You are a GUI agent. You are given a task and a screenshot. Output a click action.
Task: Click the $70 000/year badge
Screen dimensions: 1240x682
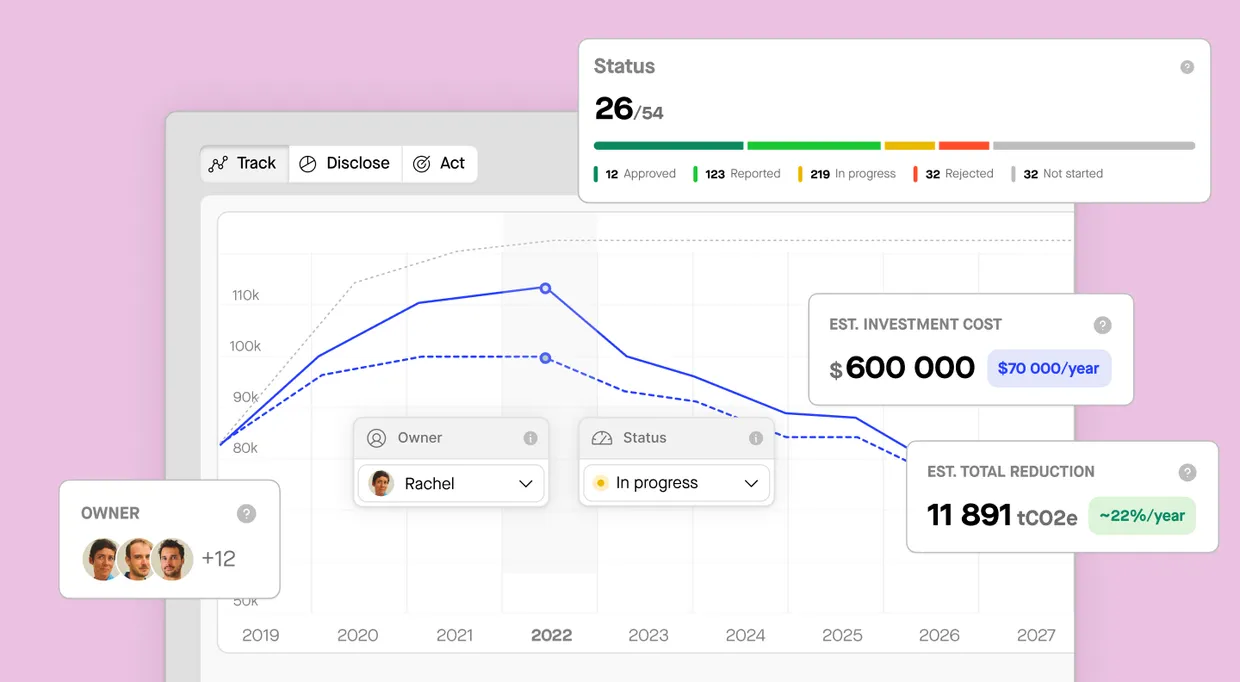pyautogui.click(x=1048, y=368)
